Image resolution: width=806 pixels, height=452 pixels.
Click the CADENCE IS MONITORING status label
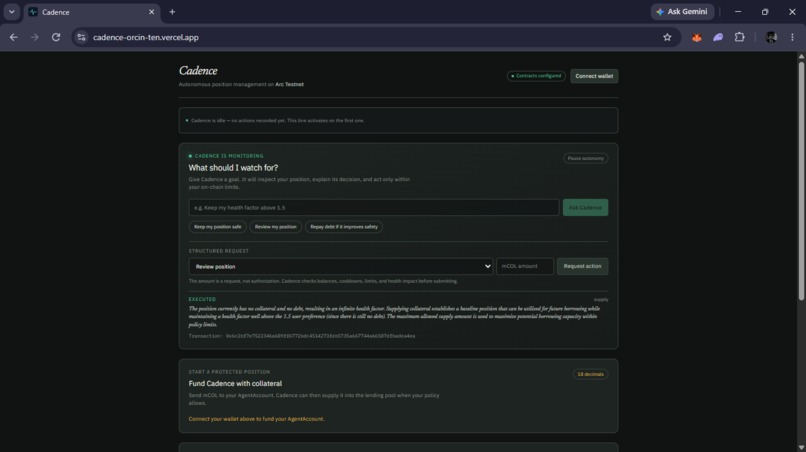click(229, 156)
